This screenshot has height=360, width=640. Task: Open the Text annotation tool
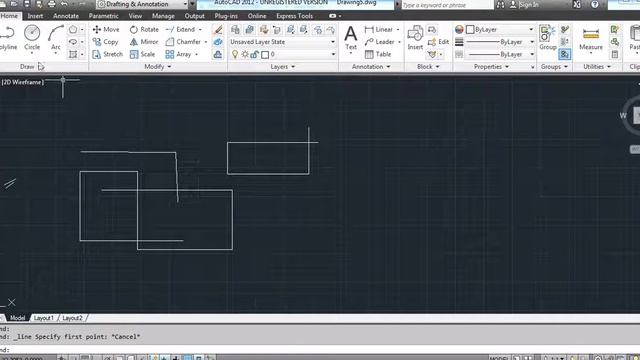pos(351,38)
